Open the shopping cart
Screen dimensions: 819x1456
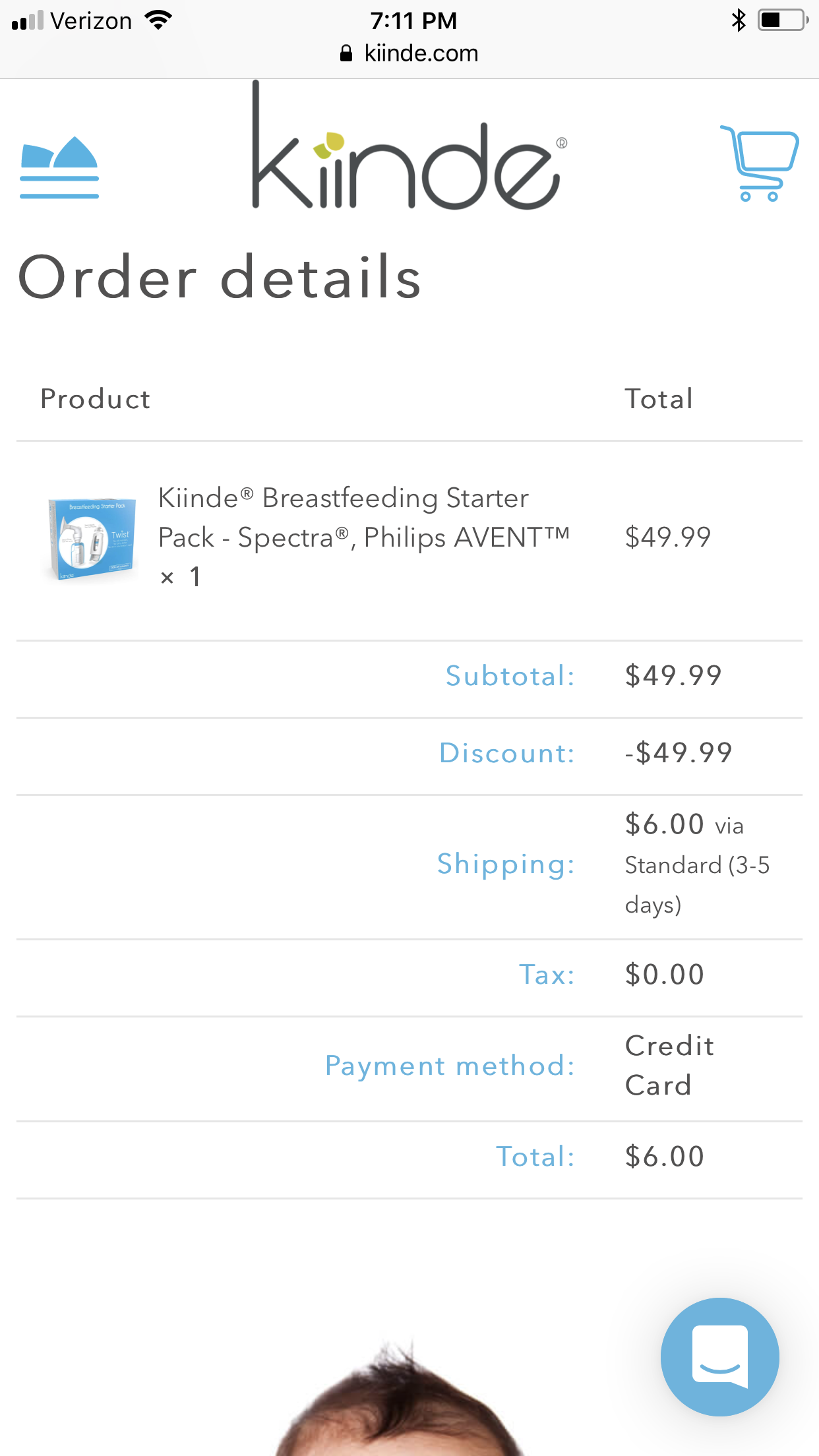point(760,163)
